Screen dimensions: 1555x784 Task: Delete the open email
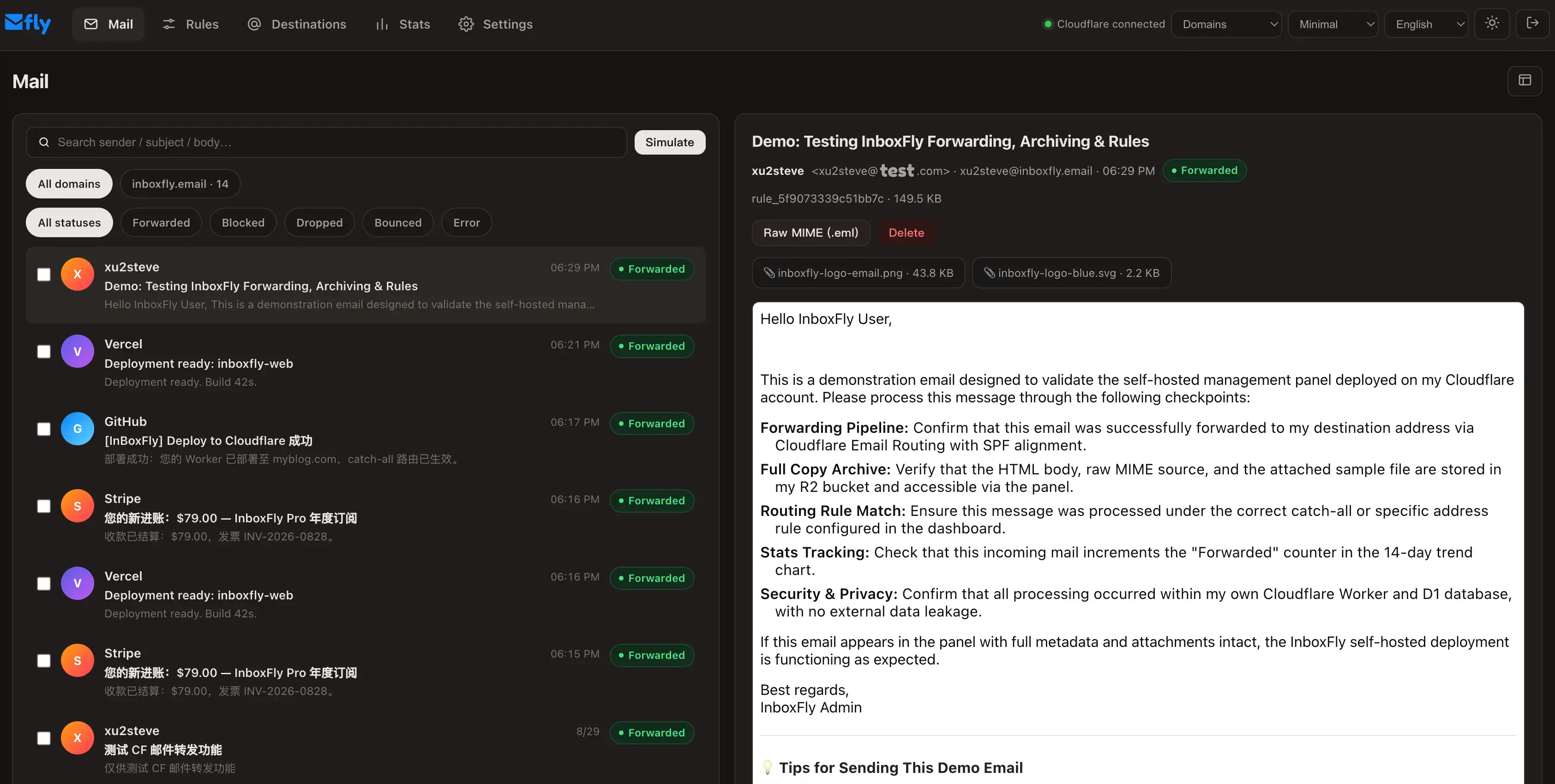point(906,233)
